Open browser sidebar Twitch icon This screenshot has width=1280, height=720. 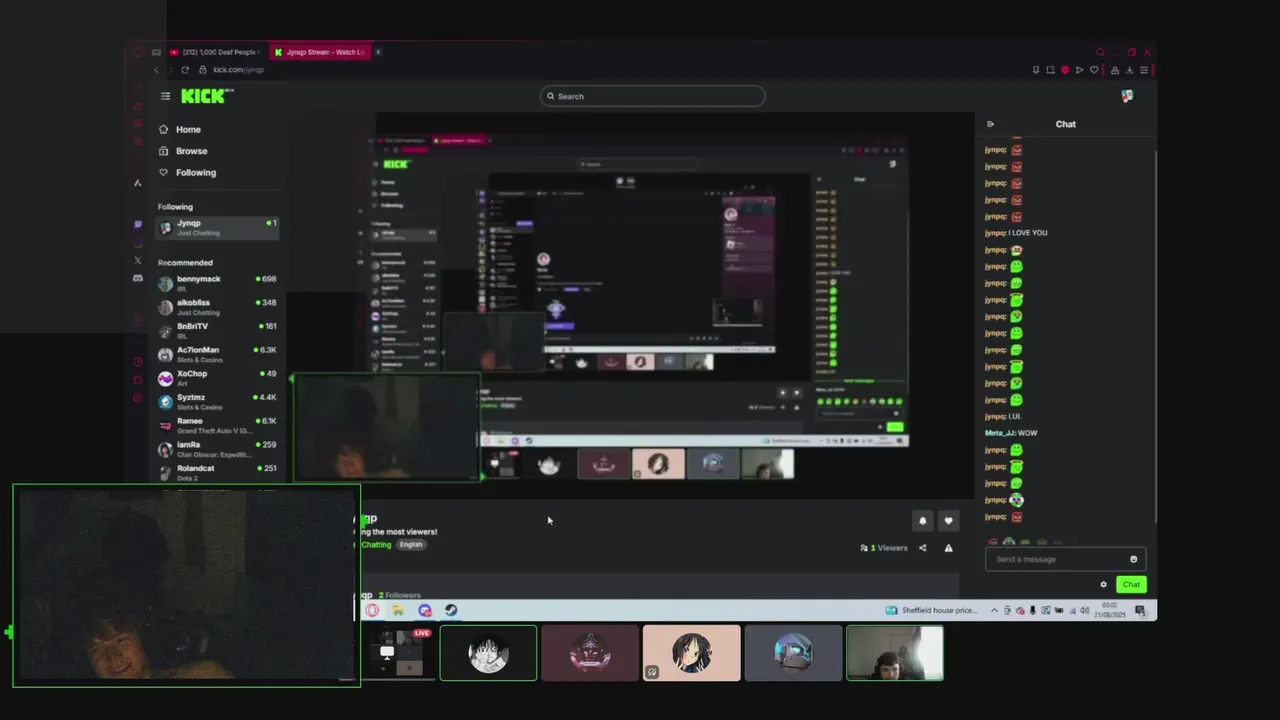(x=138, y=224)
